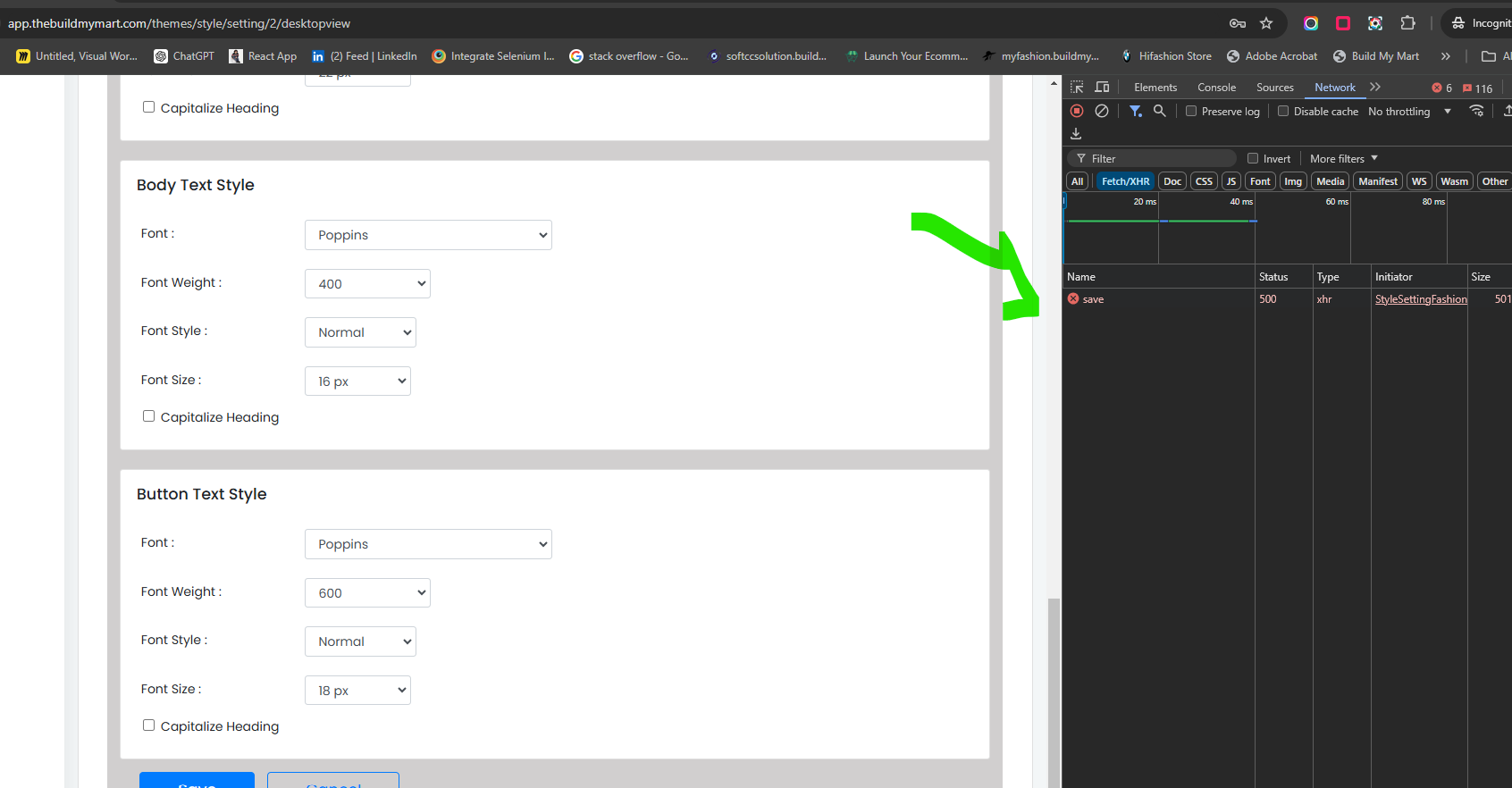Screen dimensions: 1512x788
Task: Open the stack overflow Google bookmark
Action: click(629, 56)
